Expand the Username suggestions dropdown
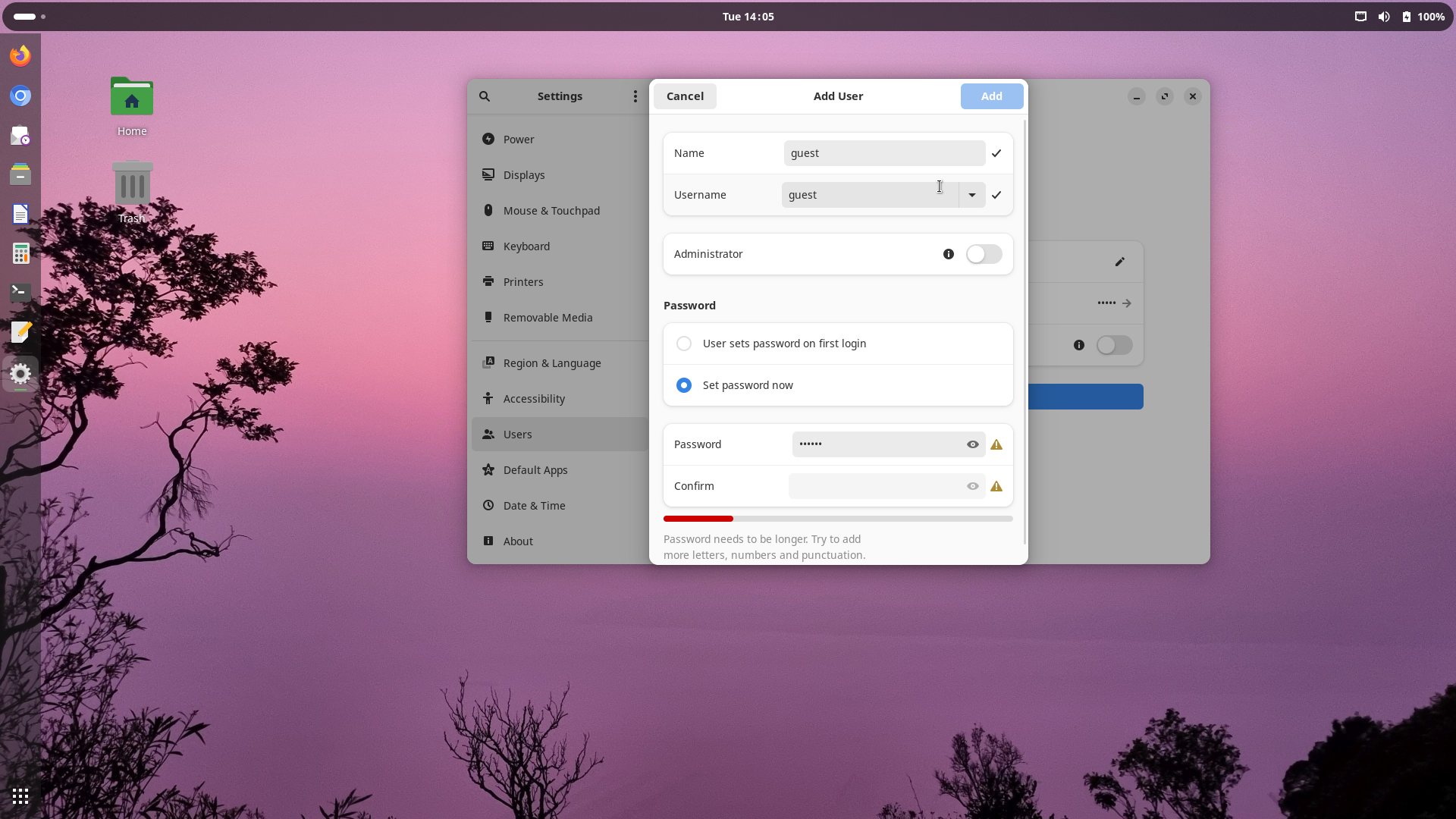 (x=971, y=195)
